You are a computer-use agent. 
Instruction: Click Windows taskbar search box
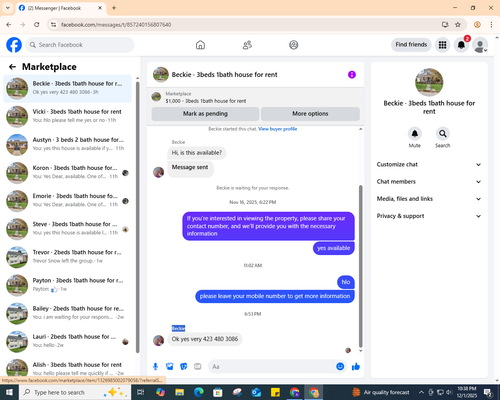click(x=75, y=392)
